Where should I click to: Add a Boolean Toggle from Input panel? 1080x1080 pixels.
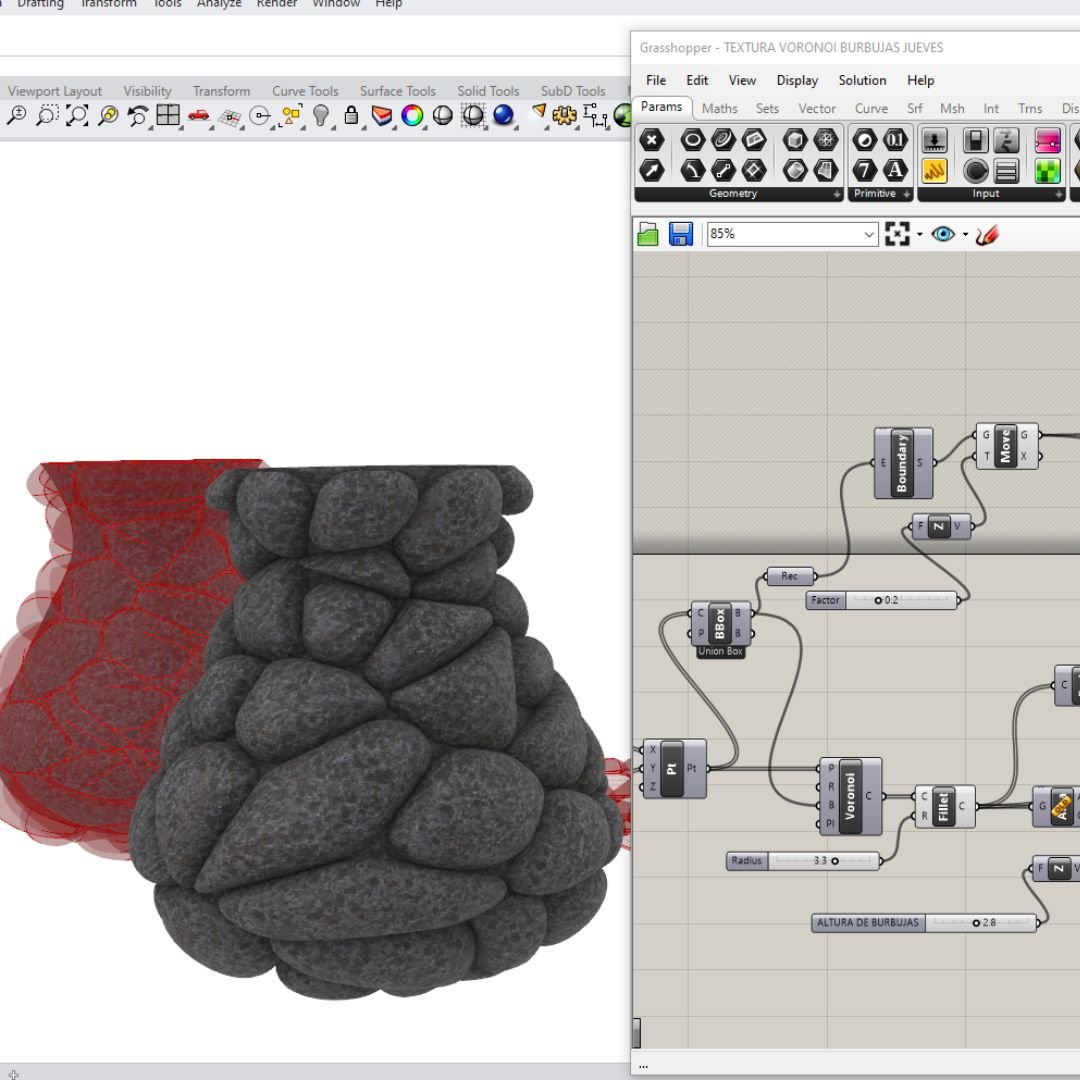pyautogui.click(x=975, y=141)
